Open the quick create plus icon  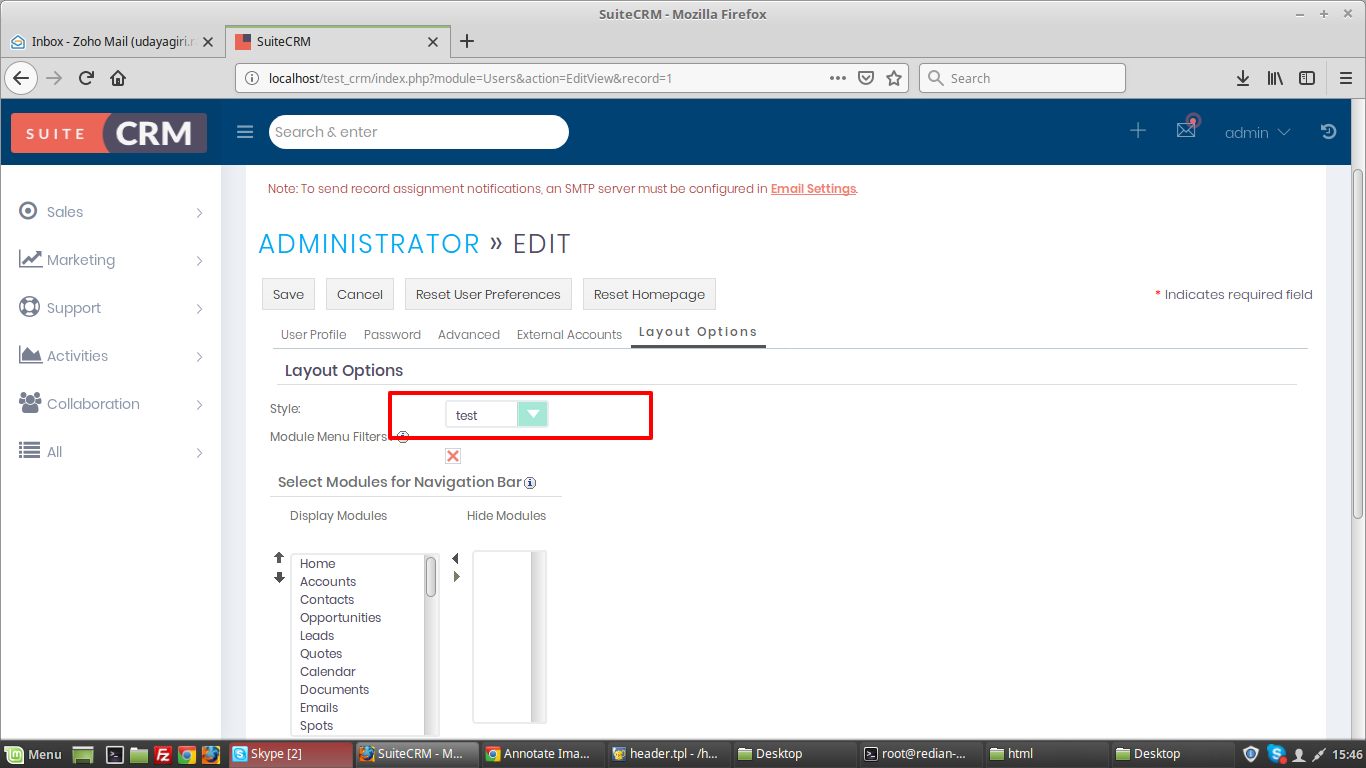tap(1138, 131)
